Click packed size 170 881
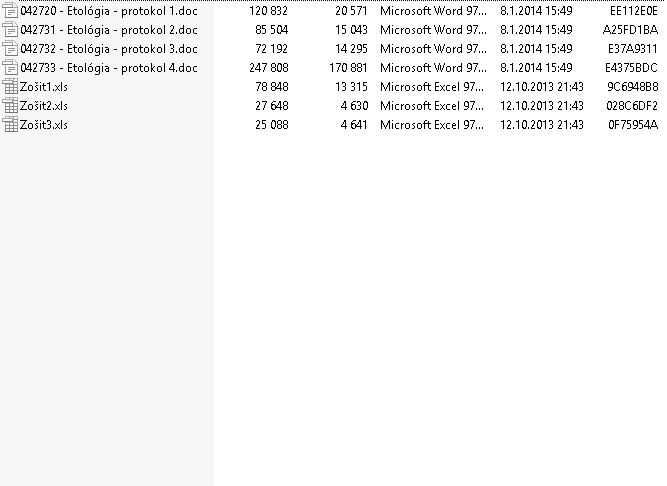667x486 pixels. point(348,68)
